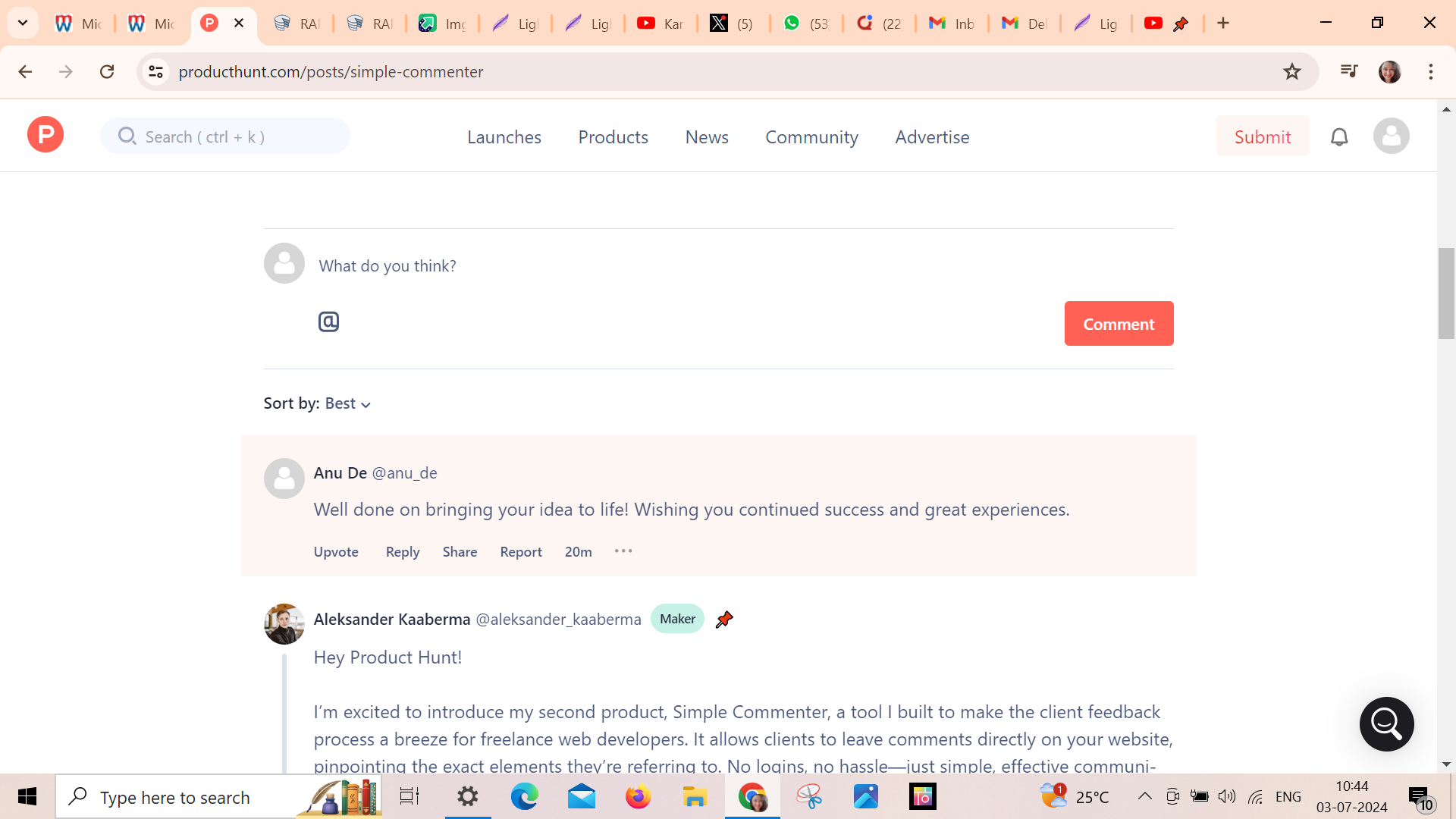Image resolution: width=1456 pixels, height=819 pixels.
Task: Open the user profile avatar in the header
Action: pyautogui.click(x=1391, y=136)
